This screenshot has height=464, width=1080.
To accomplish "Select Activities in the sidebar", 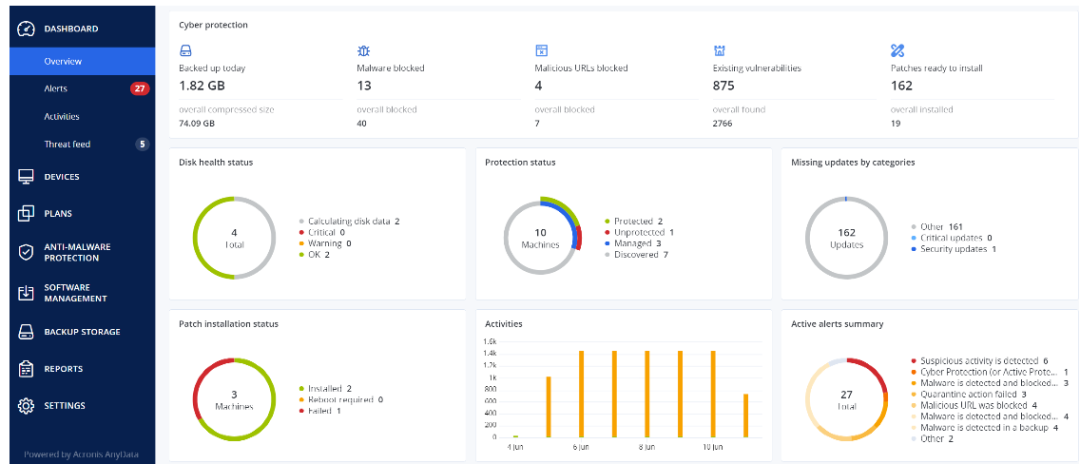I will click(61, 116).
